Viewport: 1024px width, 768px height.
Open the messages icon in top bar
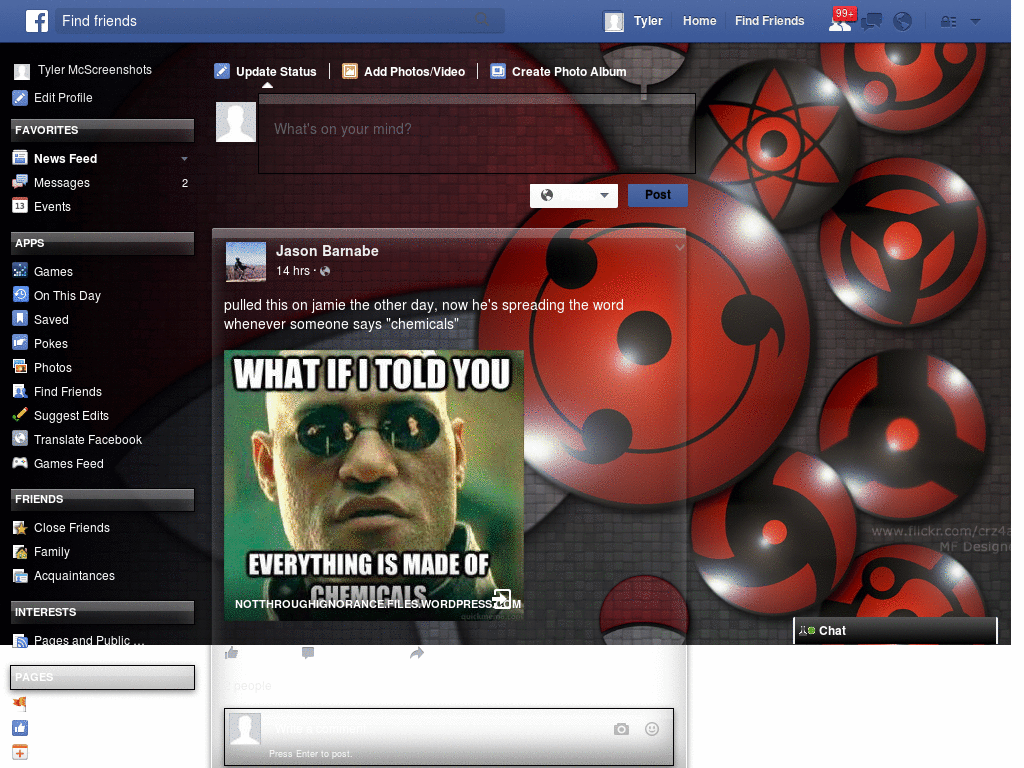[871, 22]
